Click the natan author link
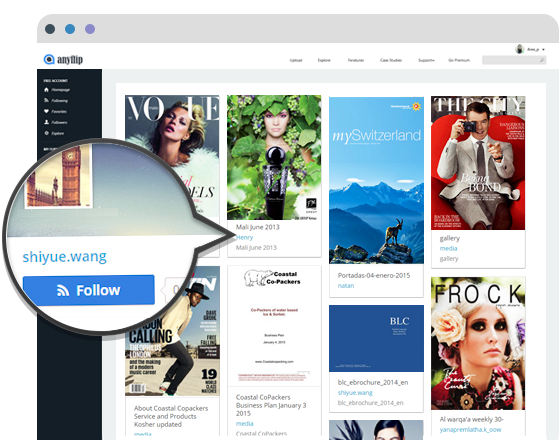Image resolution: width=560 pixels, height=440 pixels. tap(346, 286)
